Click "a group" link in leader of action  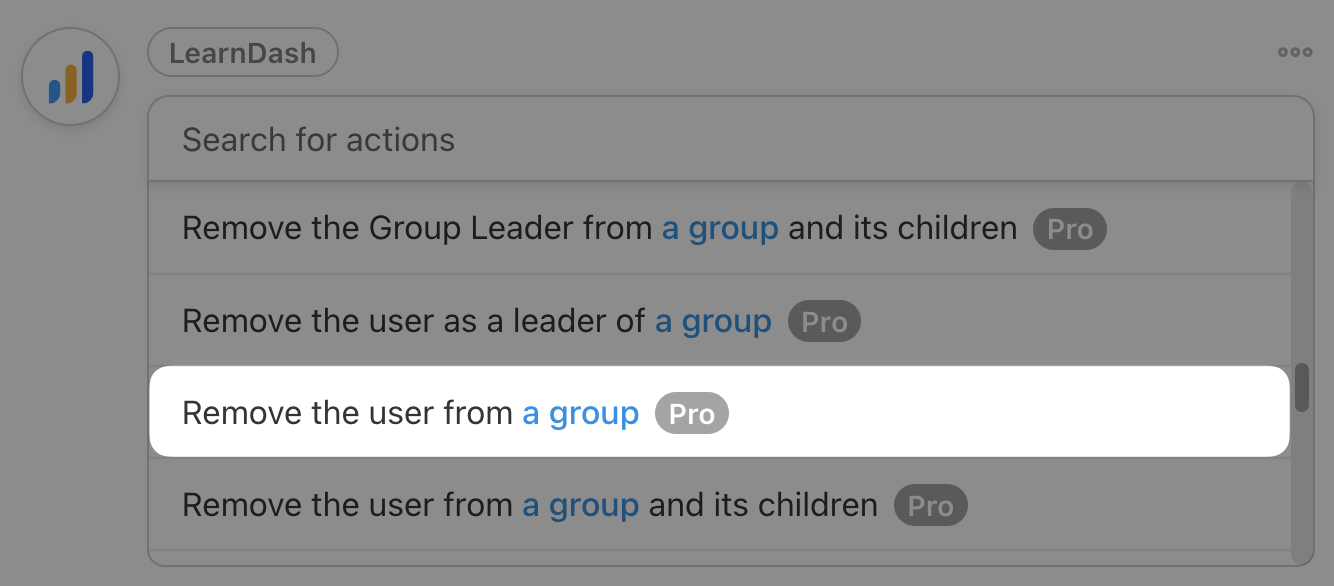(713, 322)
